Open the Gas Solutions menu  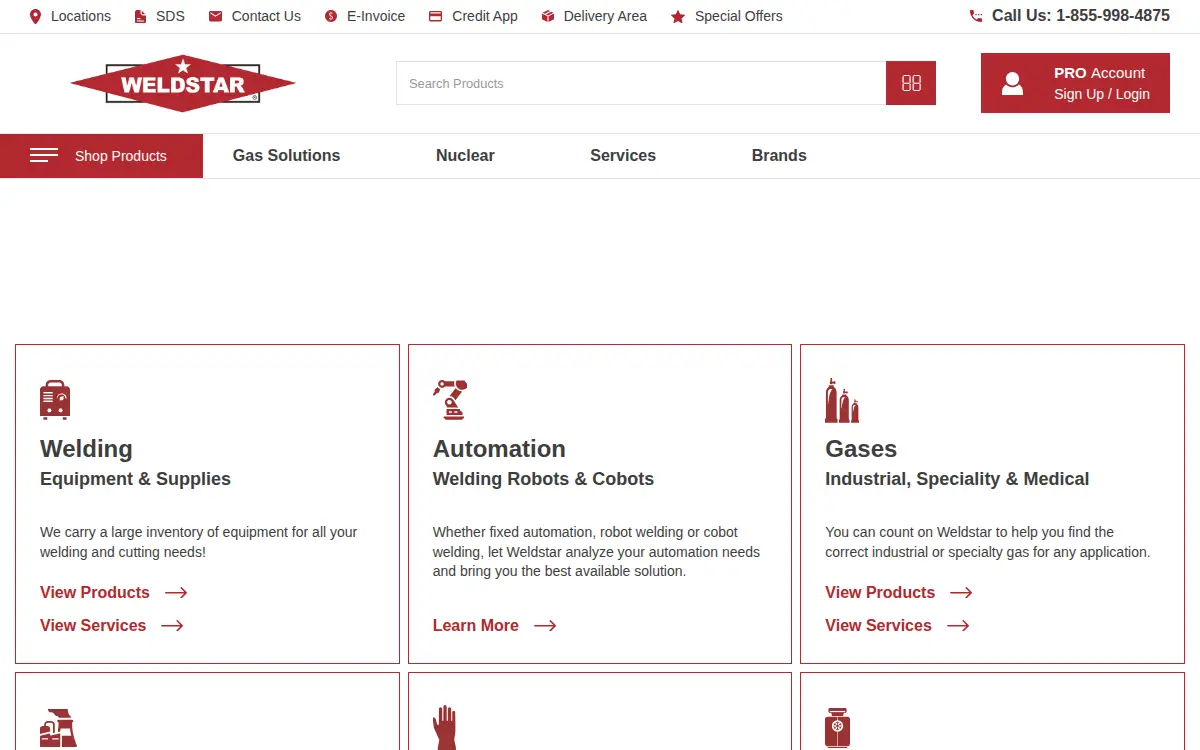click(286, 156)
